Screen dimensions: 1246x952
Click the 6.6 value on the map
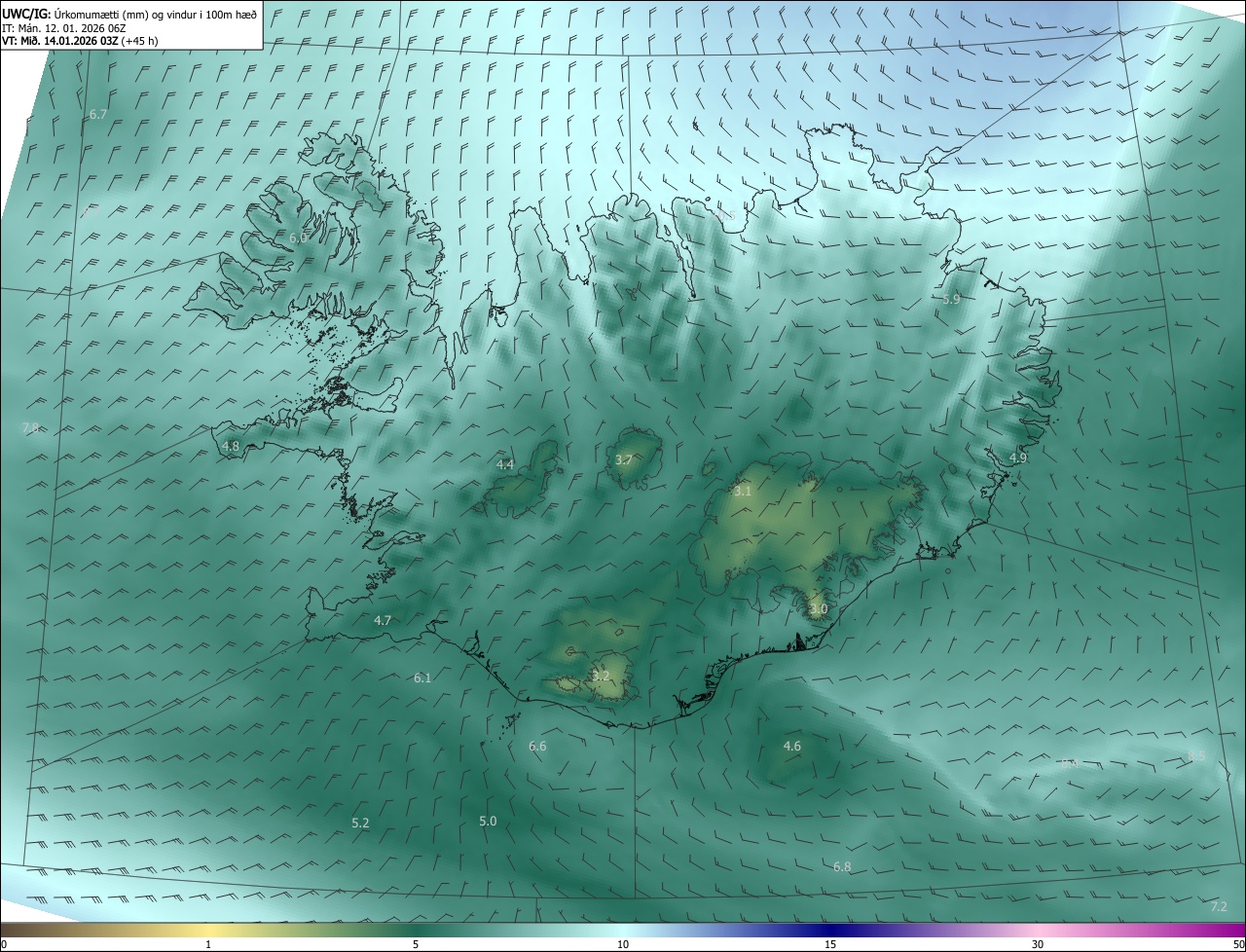(537, 746)
